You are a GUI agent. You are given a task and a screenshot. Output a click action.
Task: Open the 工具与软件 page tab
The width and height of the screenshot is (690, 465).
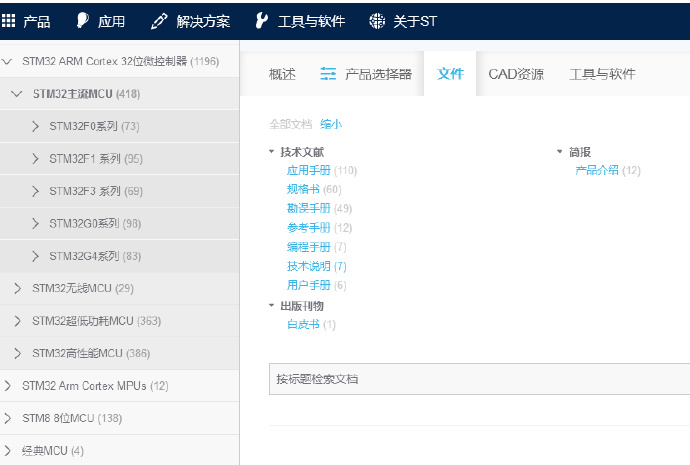coord(602,74)
